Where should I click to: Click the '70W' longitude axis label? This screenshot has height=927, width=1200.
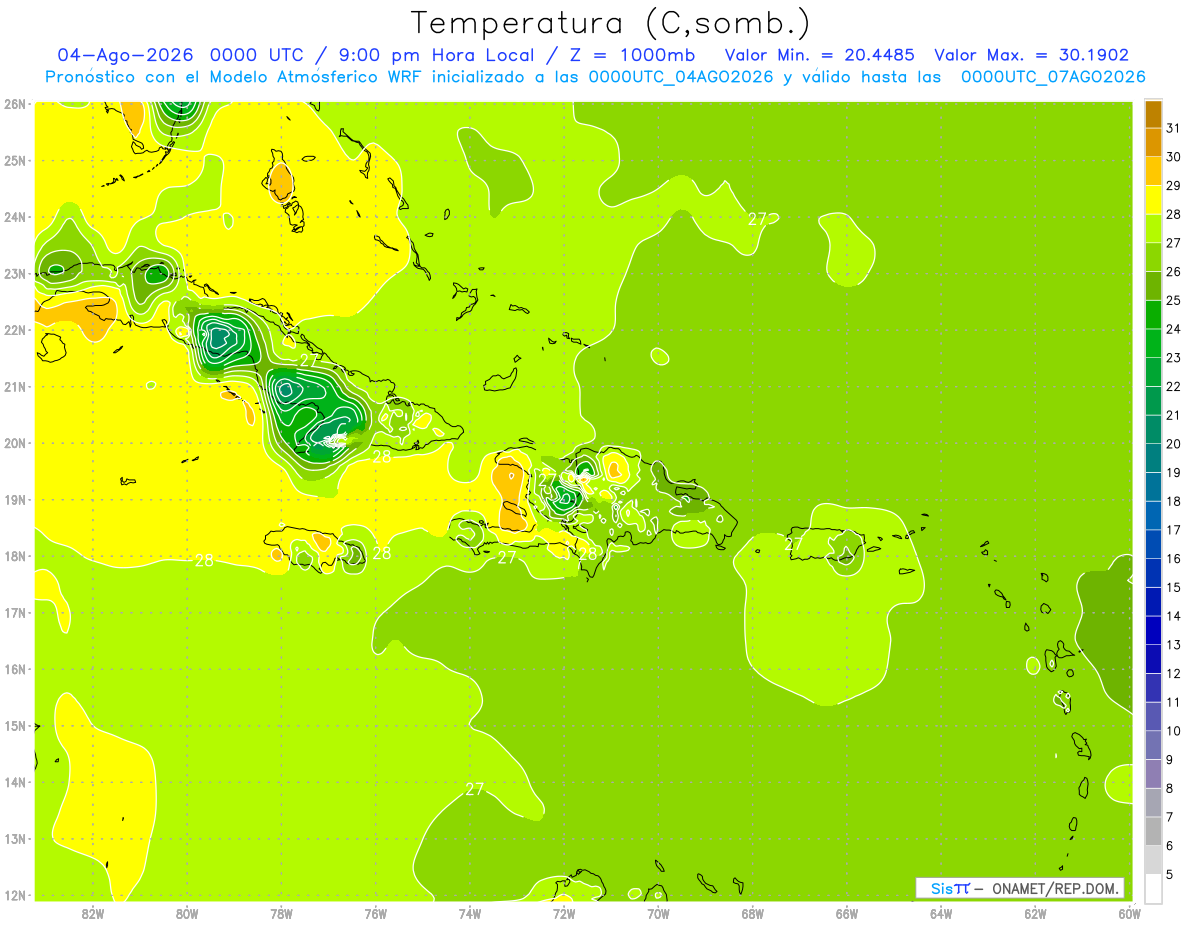pos(658,913)
